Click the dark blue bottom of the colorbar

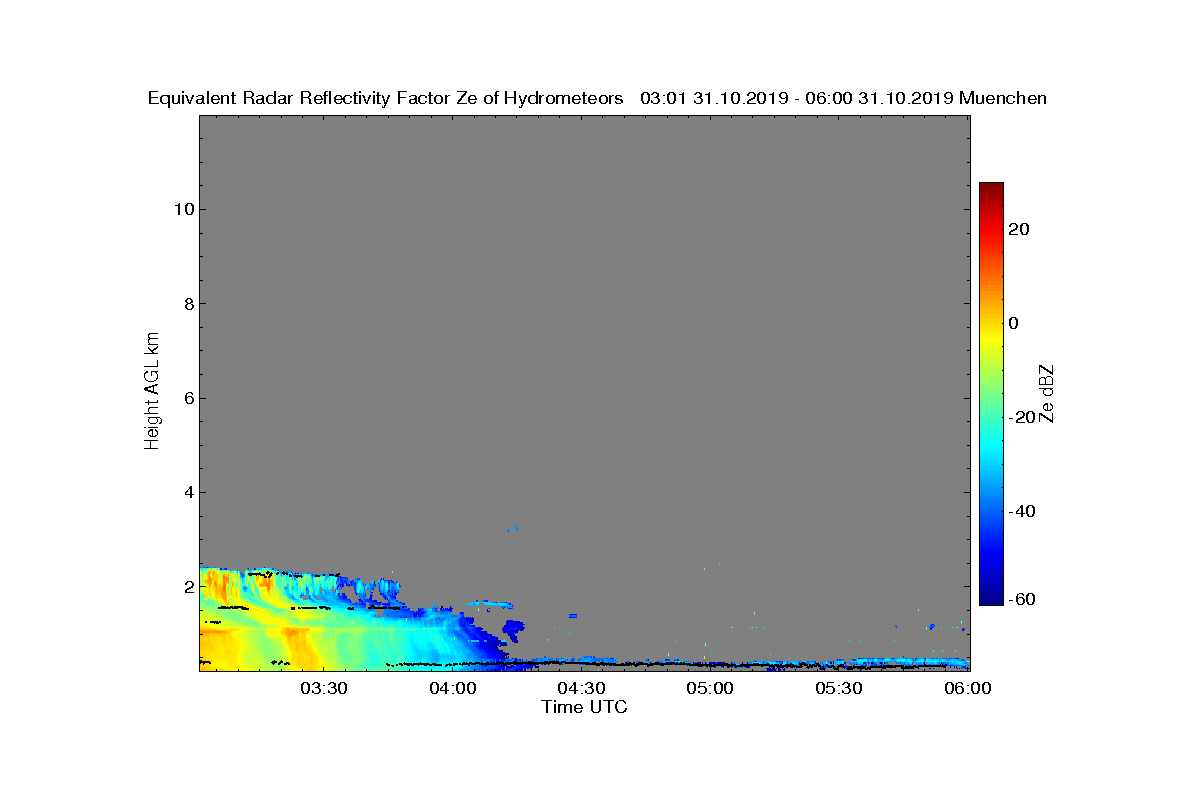tap(991, 597)
